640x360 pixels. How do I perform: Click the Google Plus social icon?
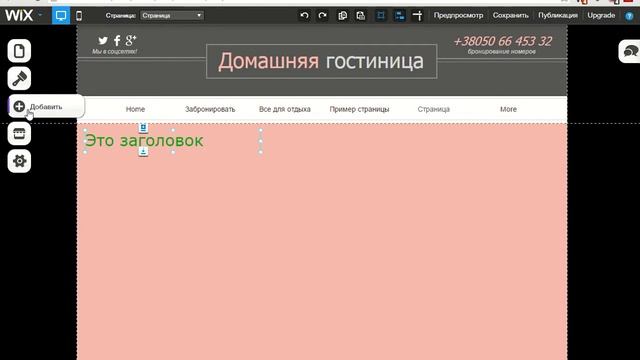(x=131, y=40)
